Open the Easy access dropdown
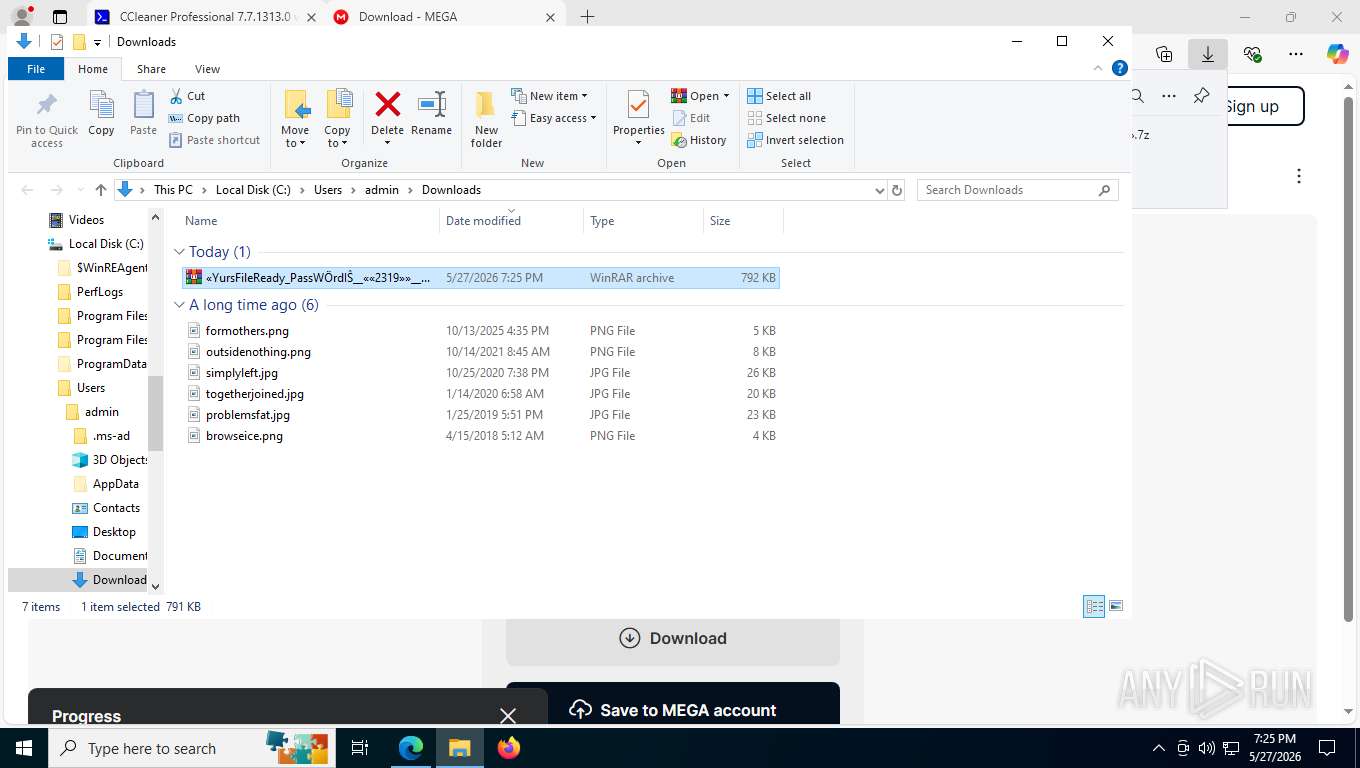 pos(554,118)
